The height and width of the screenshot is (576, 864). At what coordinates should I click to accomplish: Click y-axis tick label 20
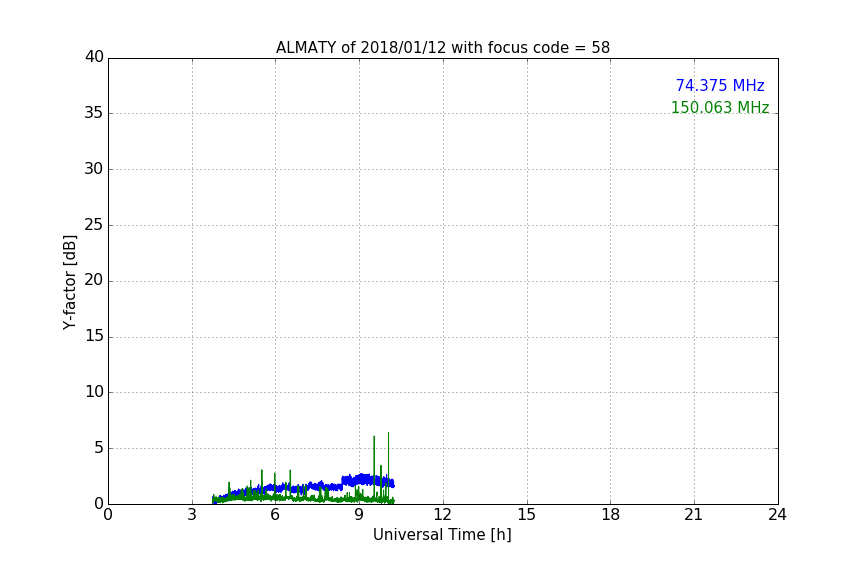[x=94, y=281]
